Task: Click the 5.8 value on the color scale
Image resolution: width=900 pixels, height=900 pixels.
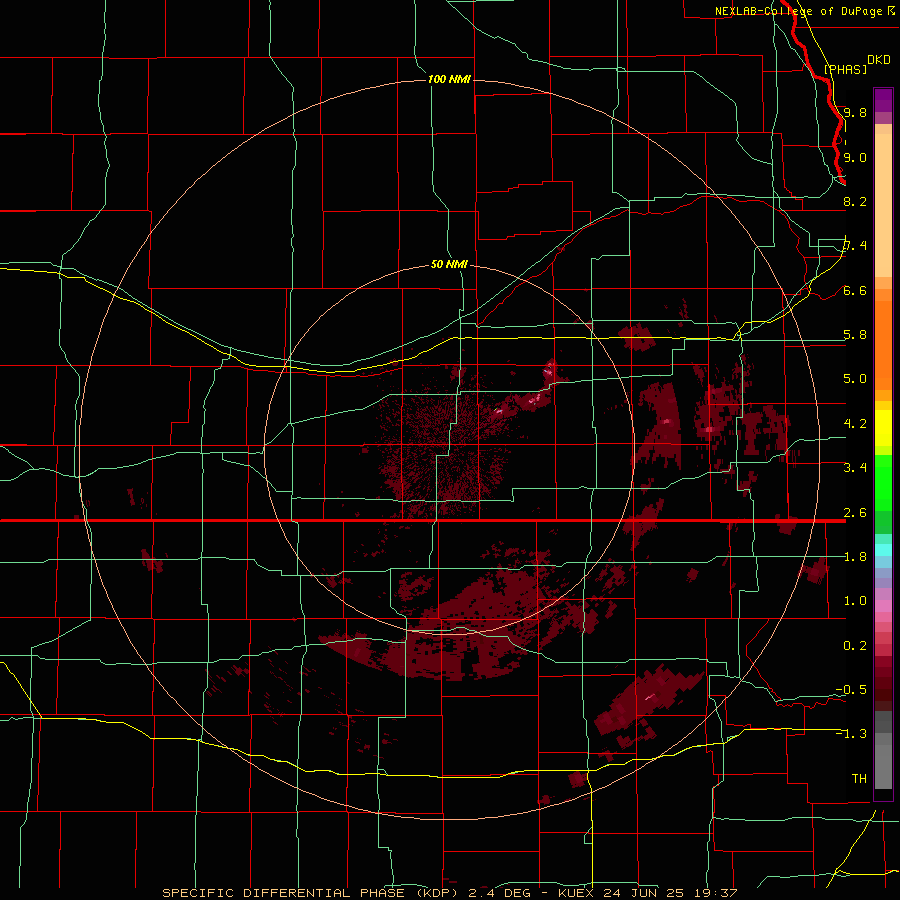Action: pyautogui.click(x=855, y=335)
